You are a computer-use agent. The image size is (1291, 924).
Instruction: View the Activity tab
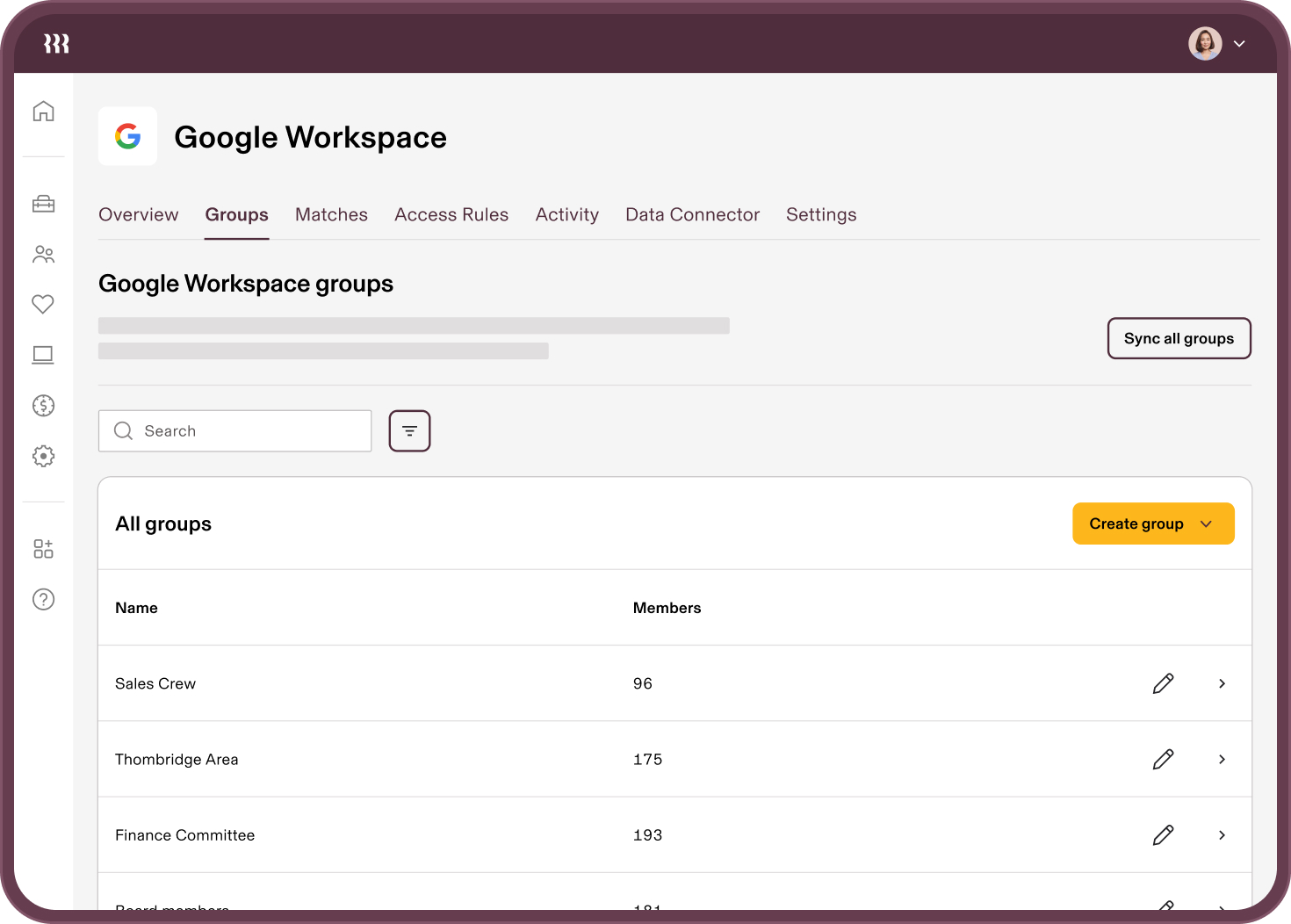tap(567, 215)
